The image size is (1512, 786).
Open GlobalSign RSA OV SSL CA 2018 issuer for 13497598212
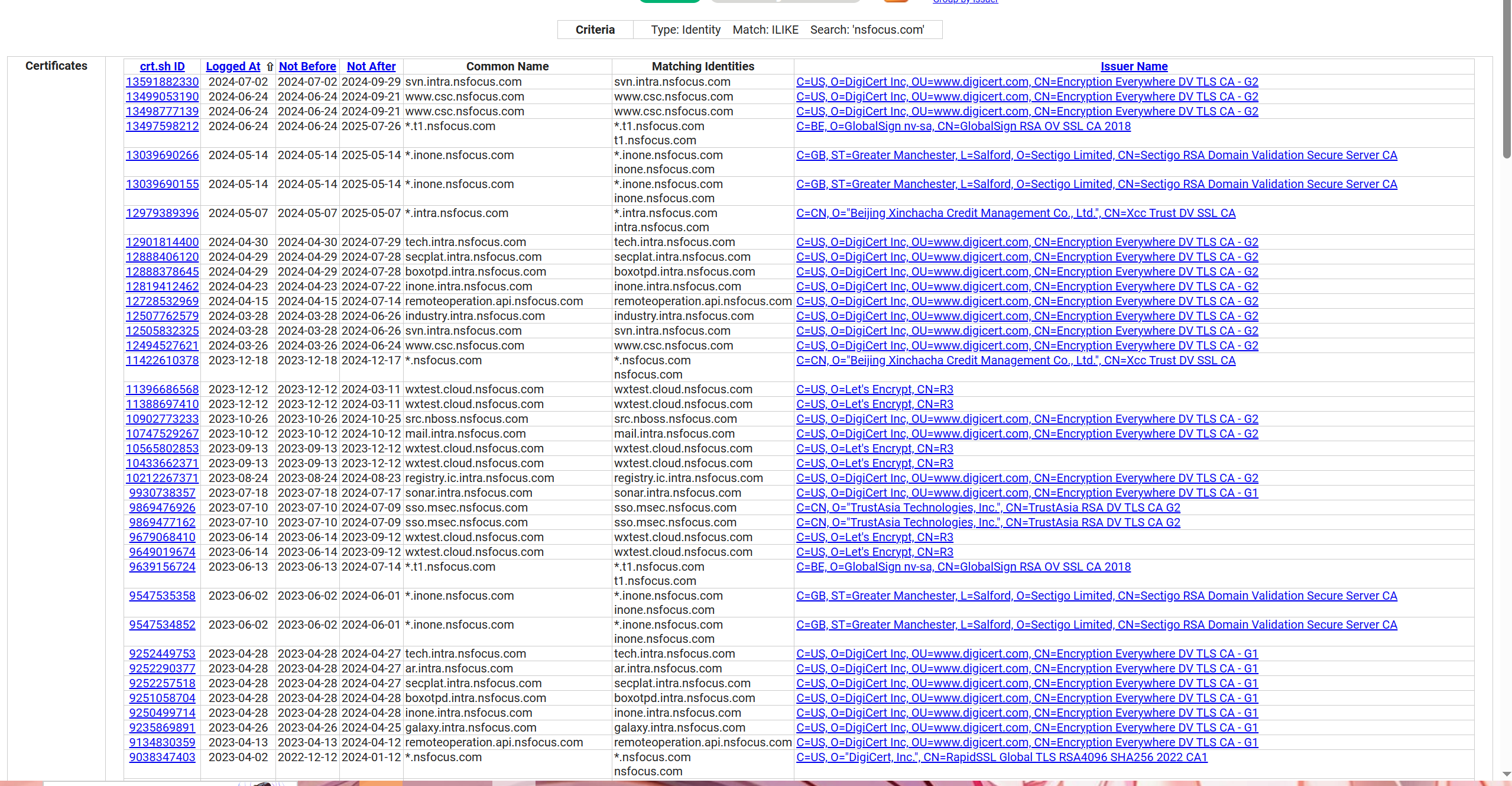tap(963, 127)
